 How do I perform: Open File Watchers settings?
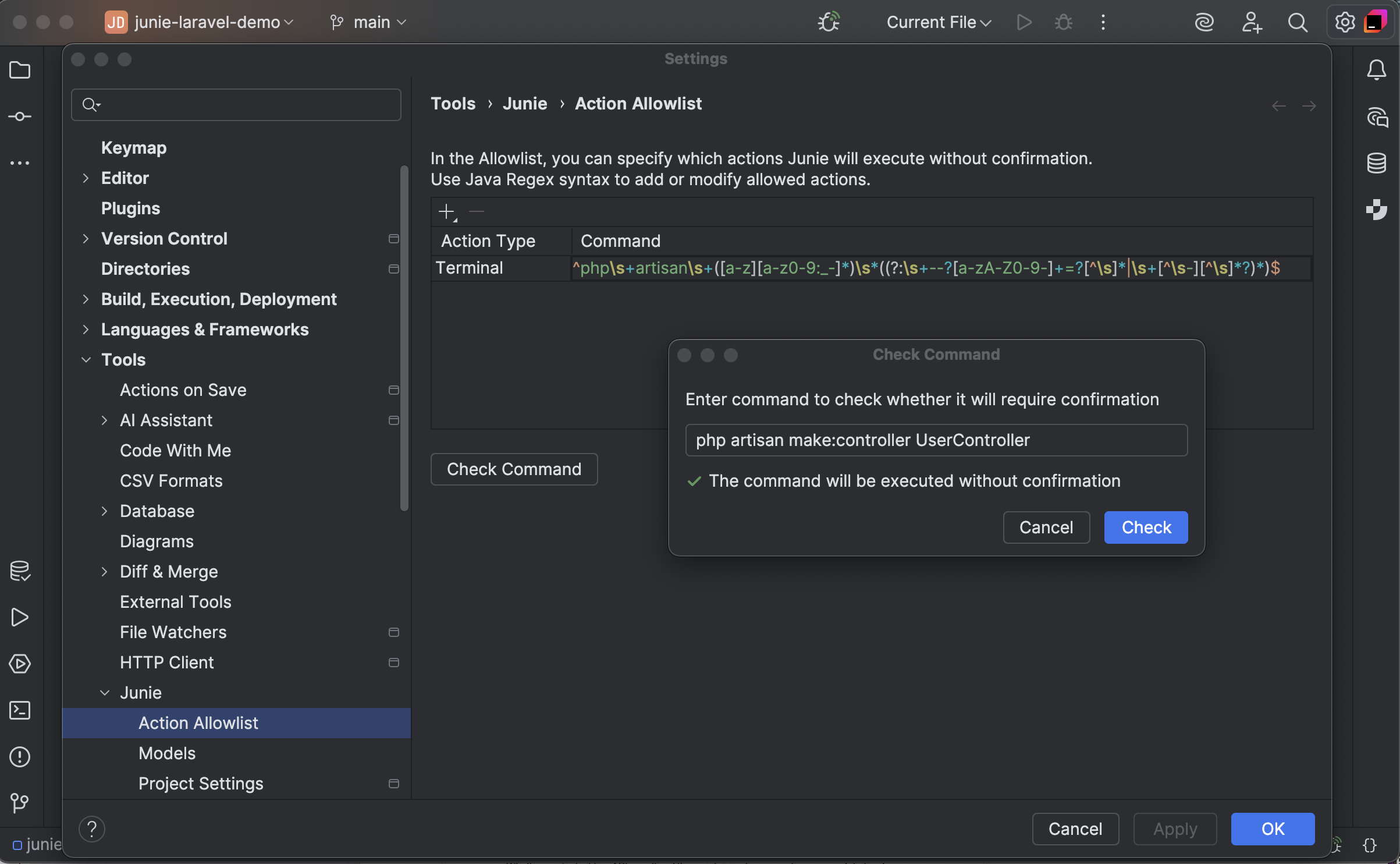click(x=173, y=632)
